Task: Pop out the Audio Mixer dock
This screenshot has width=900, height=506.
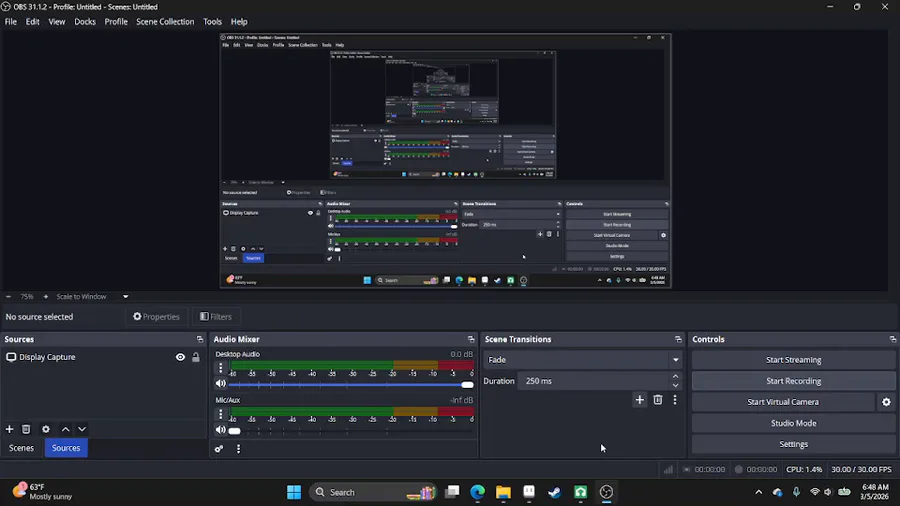Action: click(471, 339)
